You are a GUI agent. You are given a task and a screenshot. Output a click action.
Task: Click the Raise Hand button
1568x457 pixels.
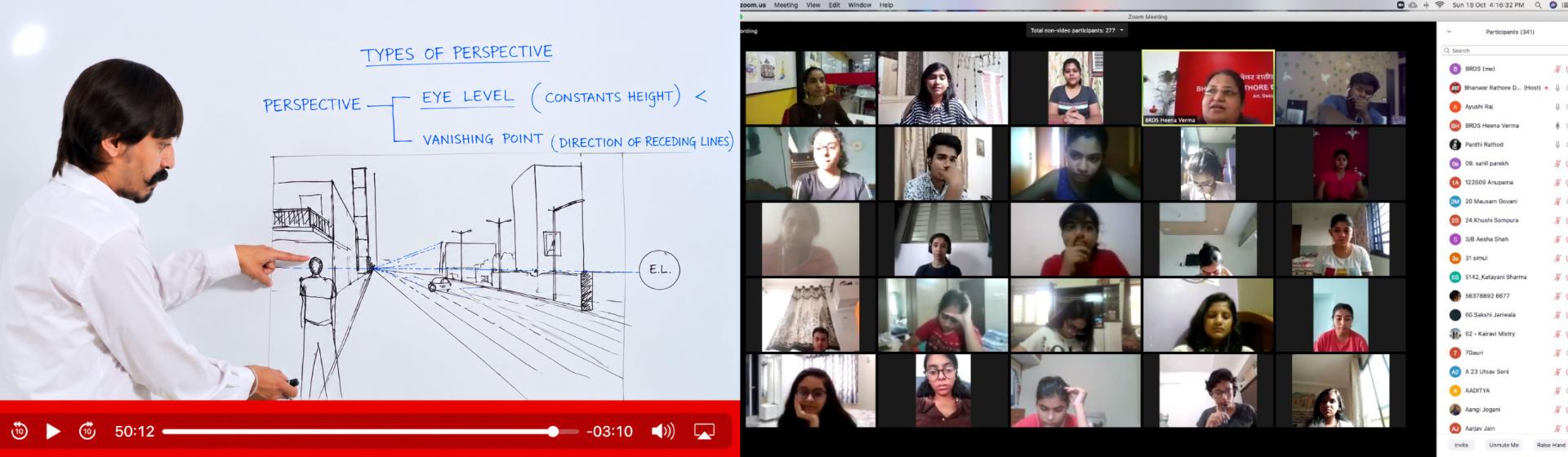point(1550,445)
